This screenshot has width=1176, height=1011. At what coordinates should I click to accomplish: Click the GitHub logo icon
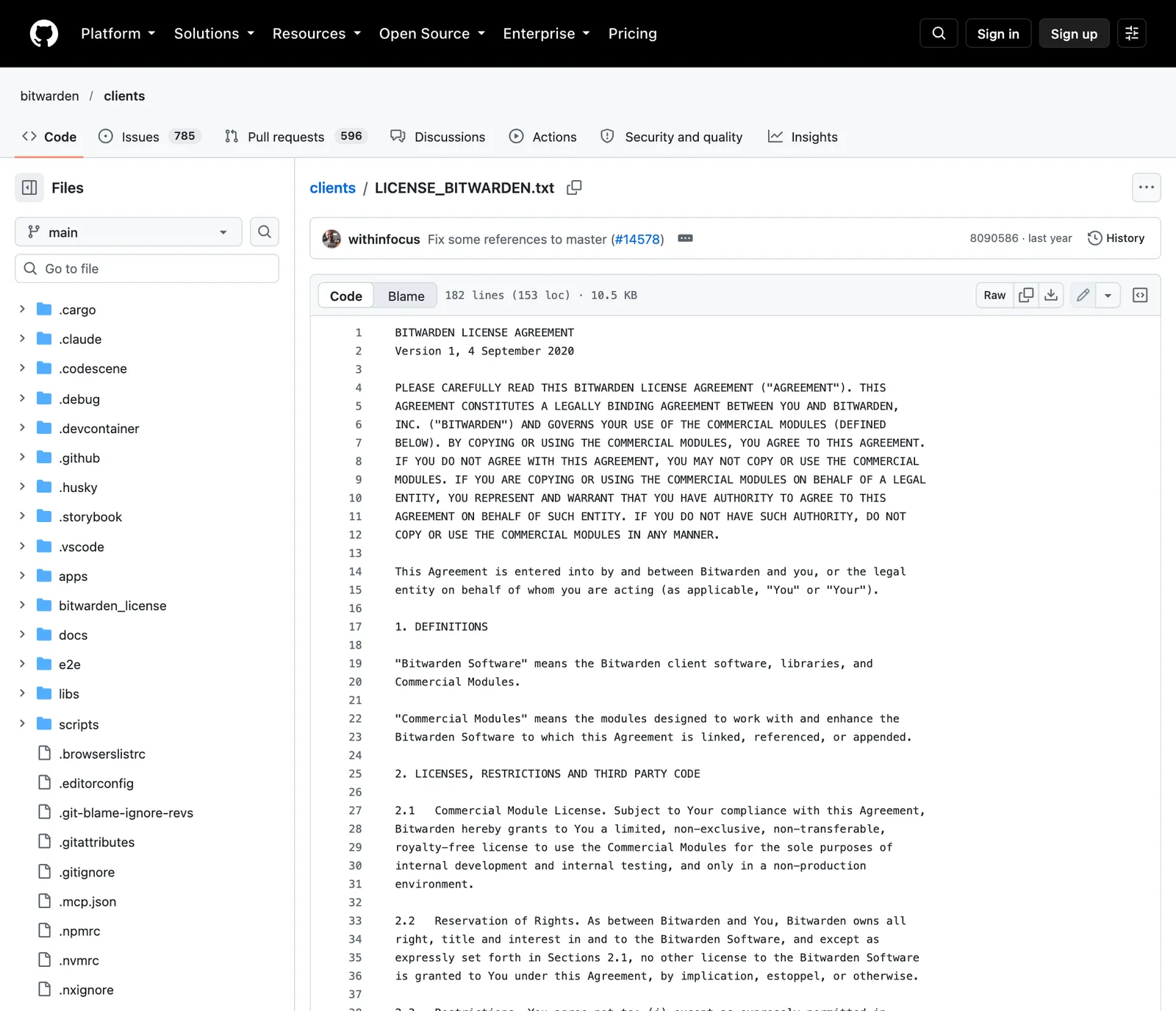tap(44, 34)
